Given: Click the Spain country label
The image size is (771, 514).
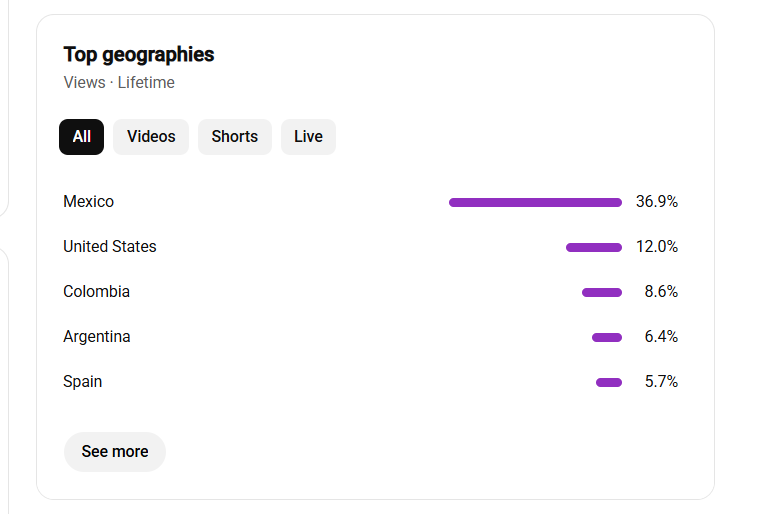Looking at the screenshot, I should (x=83, y=382).
